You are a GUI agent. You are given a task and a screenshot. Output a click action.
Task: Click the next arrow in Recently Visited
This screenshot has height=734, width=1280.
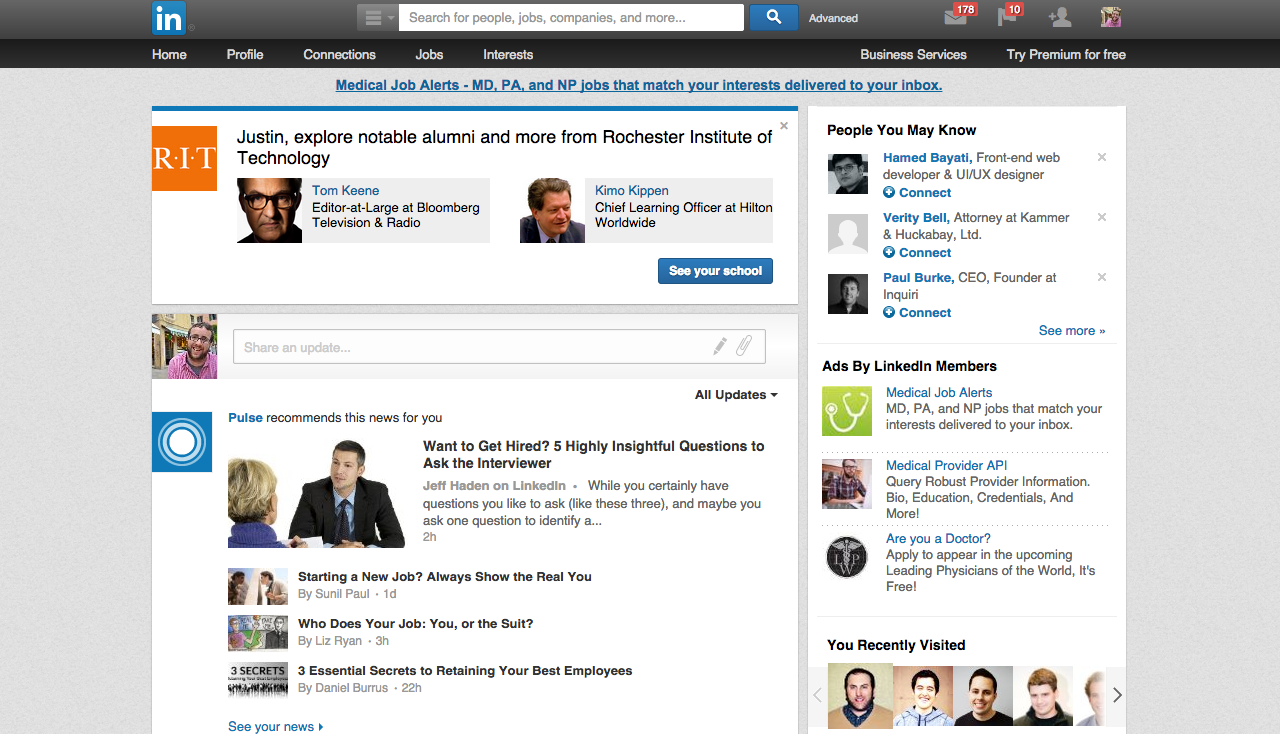click(1116, 695)
